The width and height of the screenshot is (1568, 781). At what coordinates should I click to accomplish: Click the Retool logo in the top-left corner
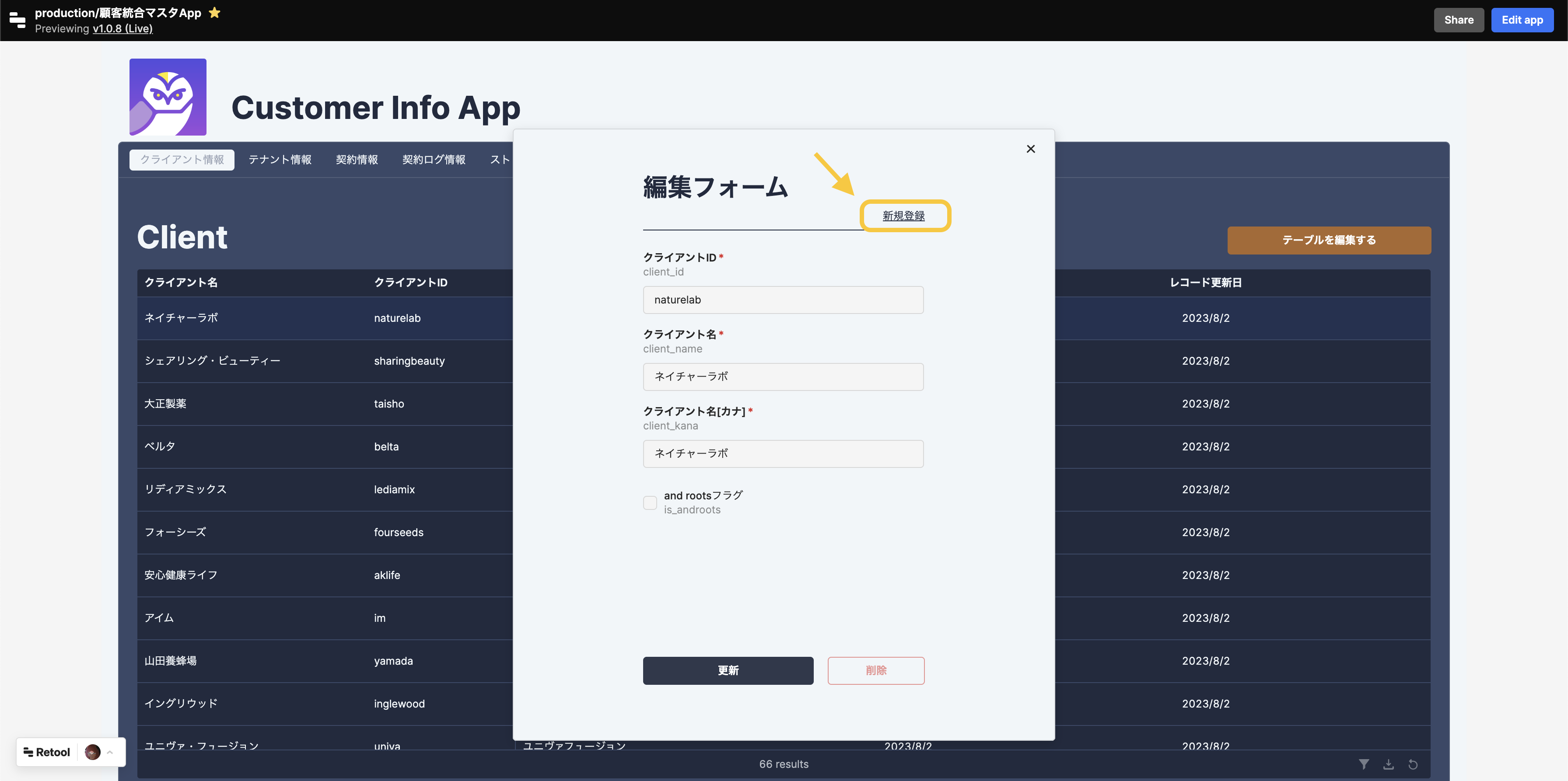[17, 20]
